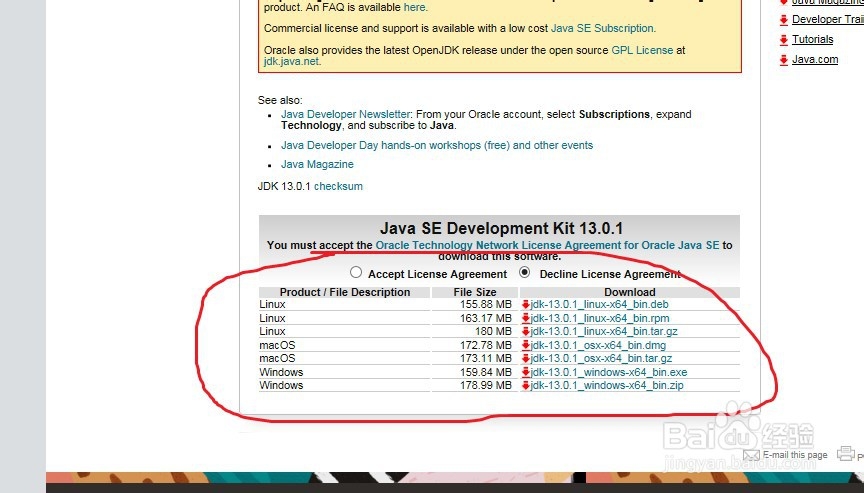Click the red download arrow for linux-x64_bin.rpm
This screenshot has height=493, width=864.
[x=526, y=318]
